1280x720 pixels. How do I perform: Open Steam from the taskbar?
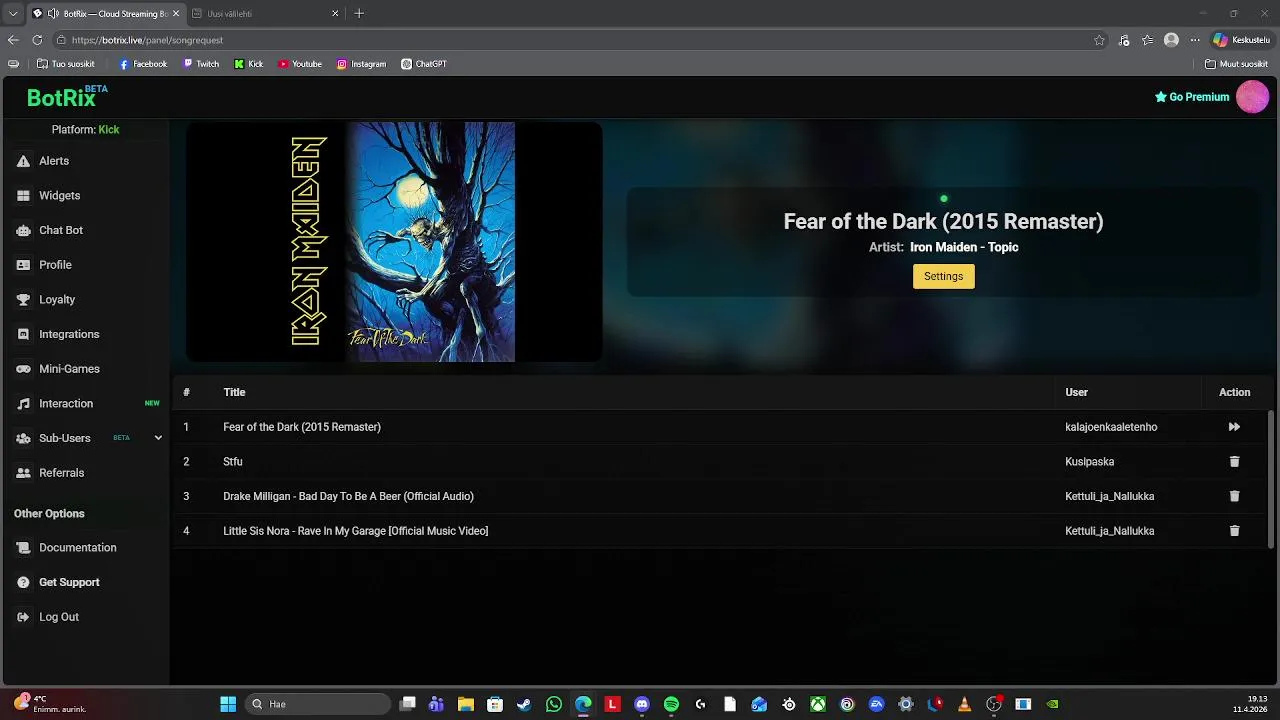[x=524, y=704]
